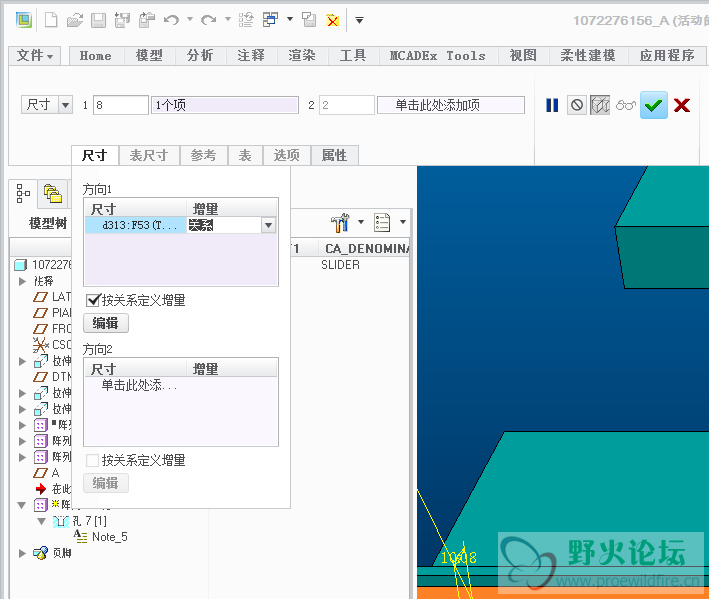The width and height of the screenshot is (709, 599).
Task: Open the quick access toolbar customize arrow
Action: [x=359, y=20]
